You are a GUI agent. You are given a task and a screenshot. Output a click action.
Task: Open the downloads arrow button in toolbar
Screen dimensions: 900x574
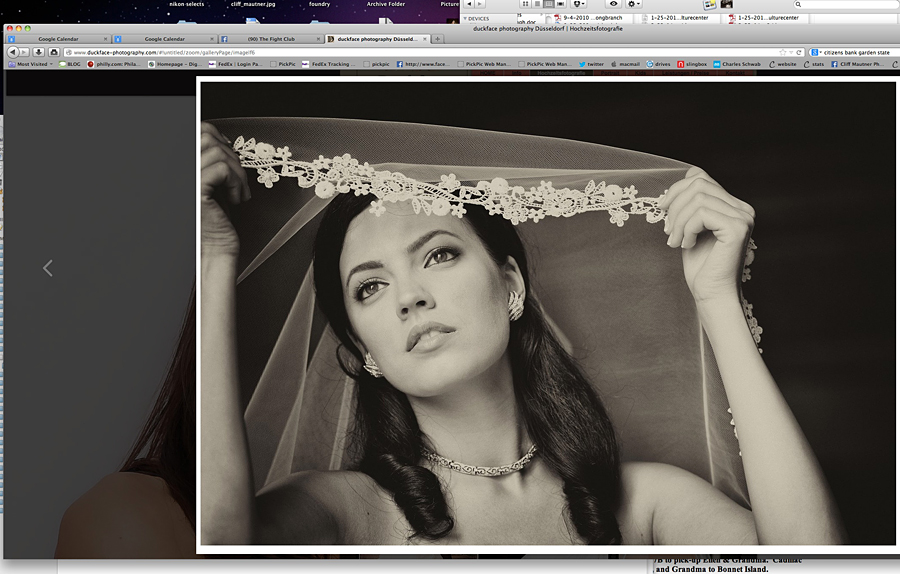click(x=39, y=52)
